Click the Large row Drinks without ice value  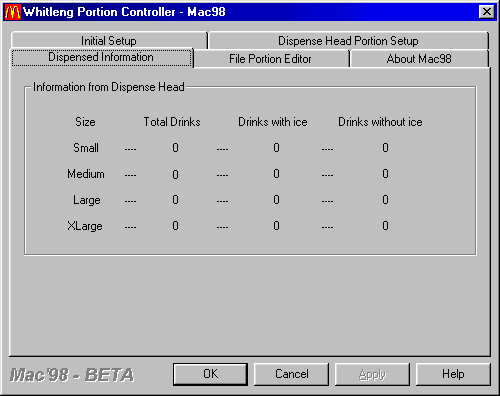[385, 200]
